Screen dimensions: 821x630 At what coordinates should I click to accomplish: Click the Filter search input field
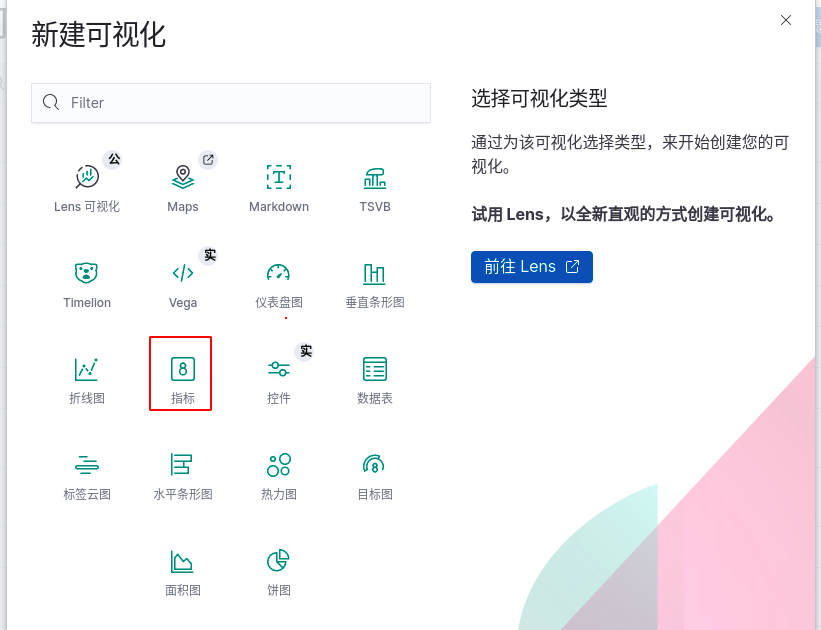click(x=230, y=102)
